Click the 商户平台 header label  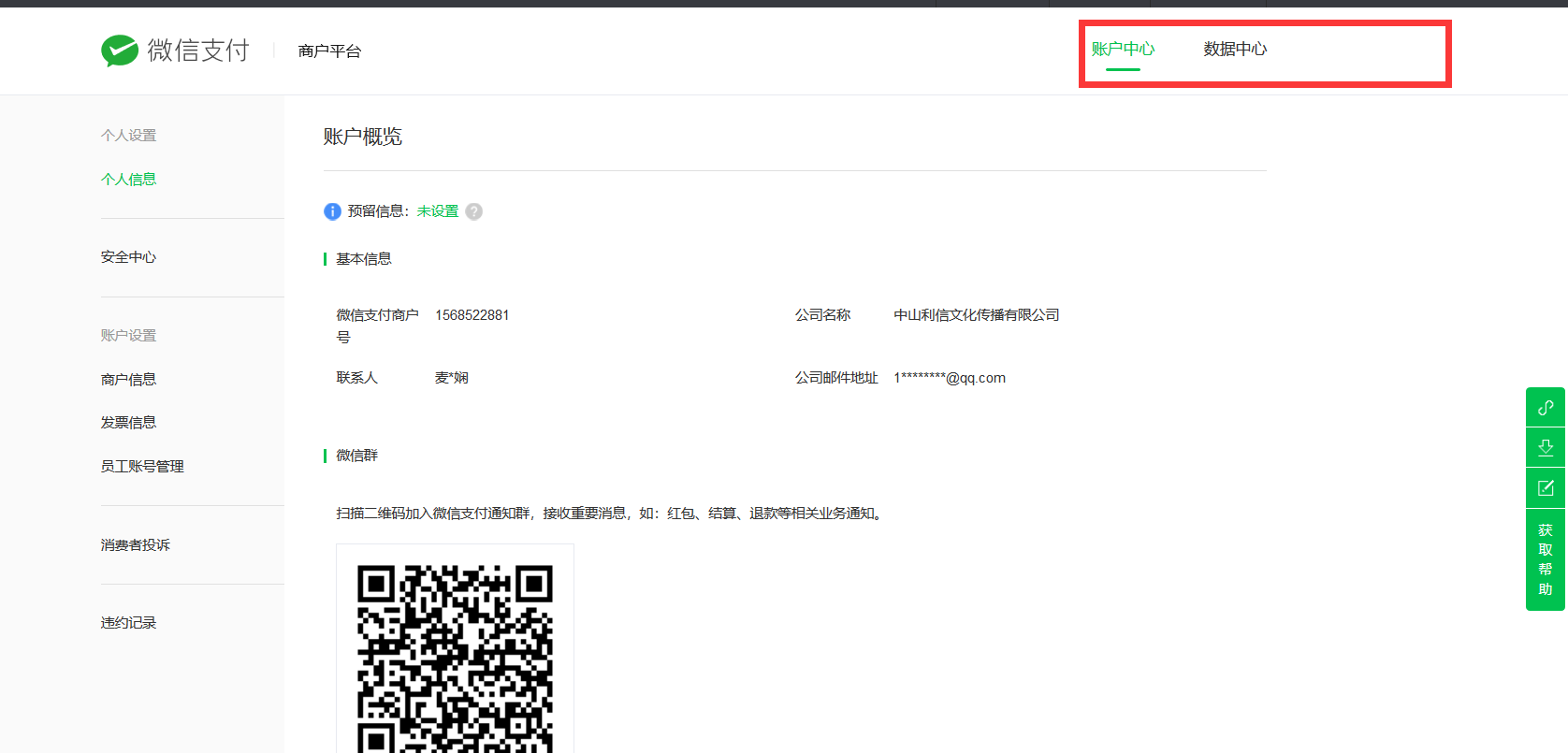tap(329, 51)
